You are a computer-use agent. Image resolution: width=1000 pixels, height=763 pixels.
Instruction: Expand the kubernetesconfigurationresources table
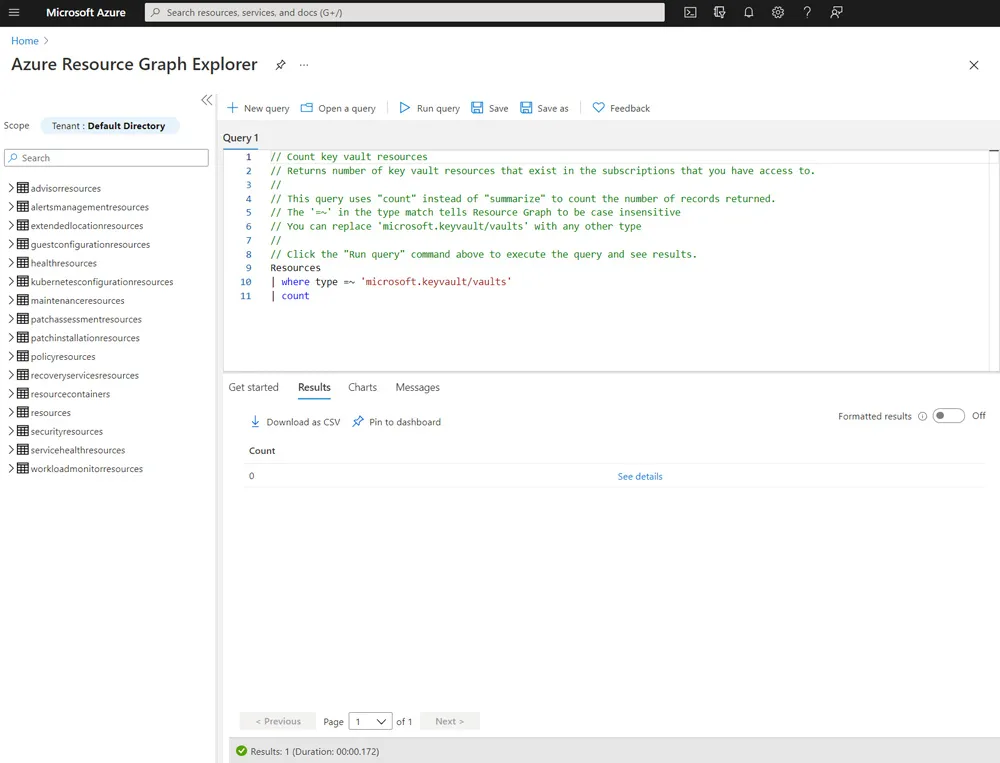(x=11, y=281)
